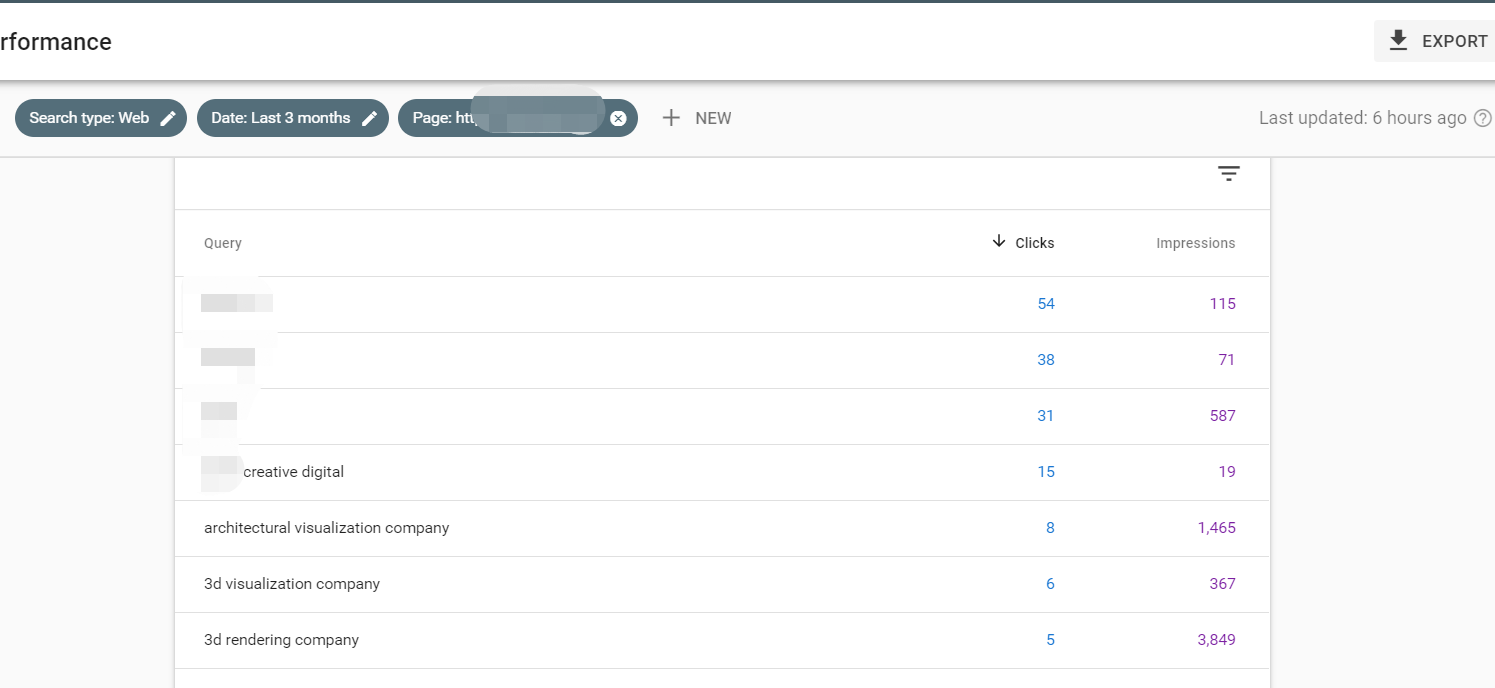
Task: Open the table filter rows icon
Action: pos(1229,174)
